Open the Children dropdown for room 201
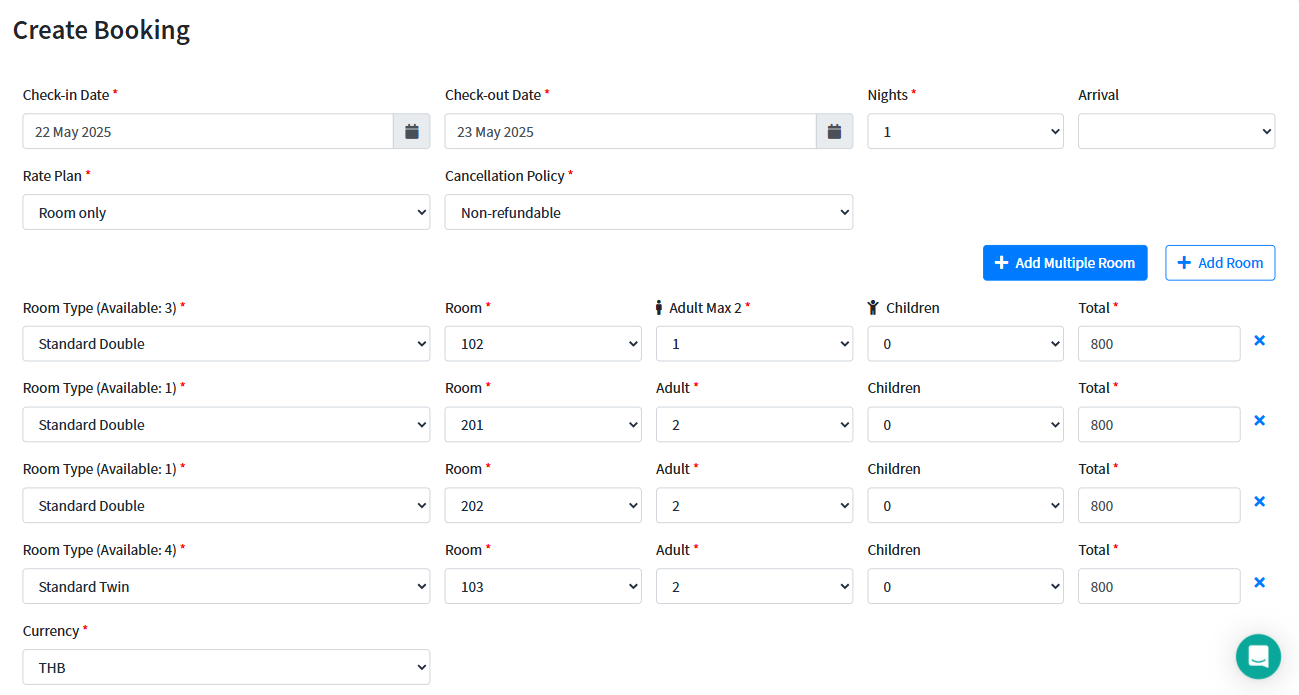 point(964,425)
